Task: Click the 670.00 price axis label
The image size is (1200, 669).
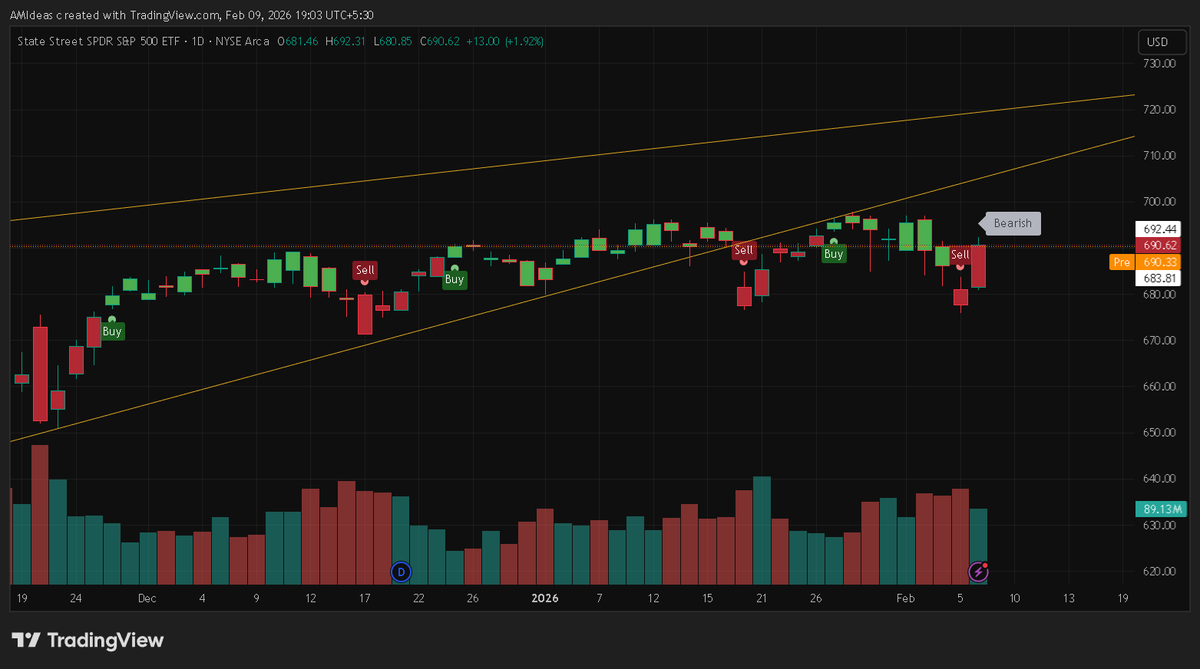Action: pyautogui.click(x=1160, y=341)
